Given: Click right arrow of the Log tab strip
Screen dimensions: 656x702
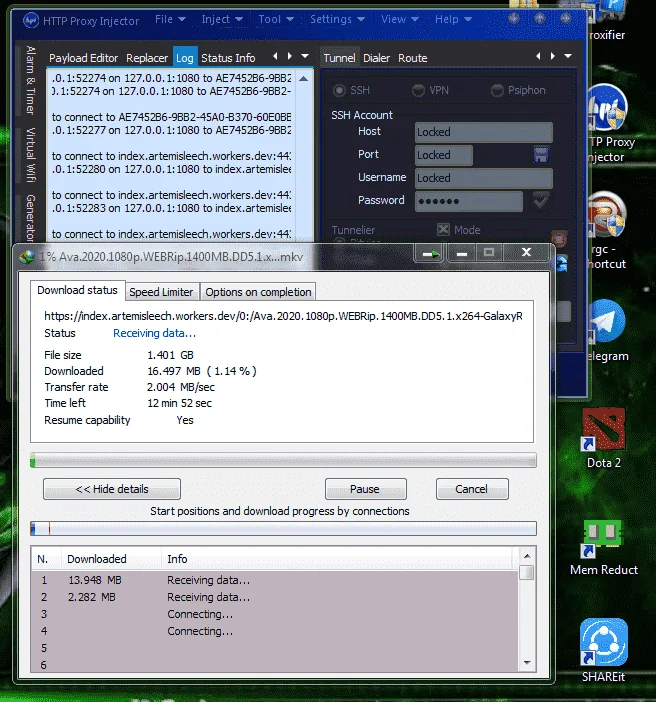Looking at the screenshot, I should (x=290, y=56).
